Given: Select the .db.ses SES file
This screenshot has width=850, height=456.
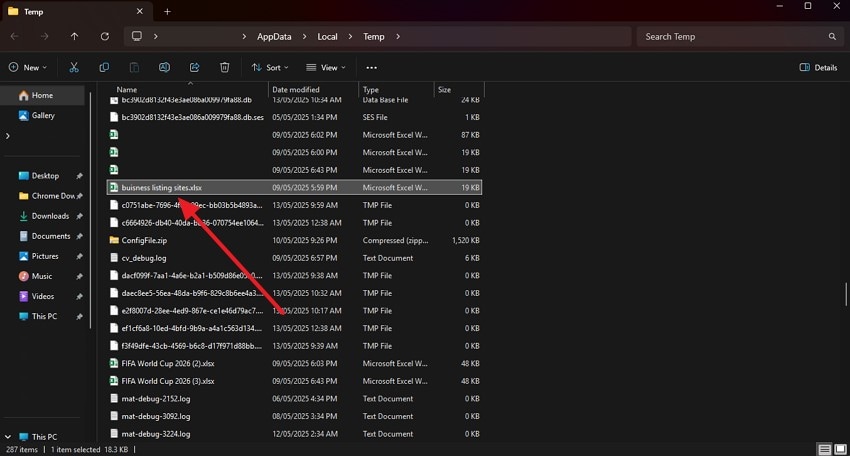Looking at the screenshot, I should point(294,117).
